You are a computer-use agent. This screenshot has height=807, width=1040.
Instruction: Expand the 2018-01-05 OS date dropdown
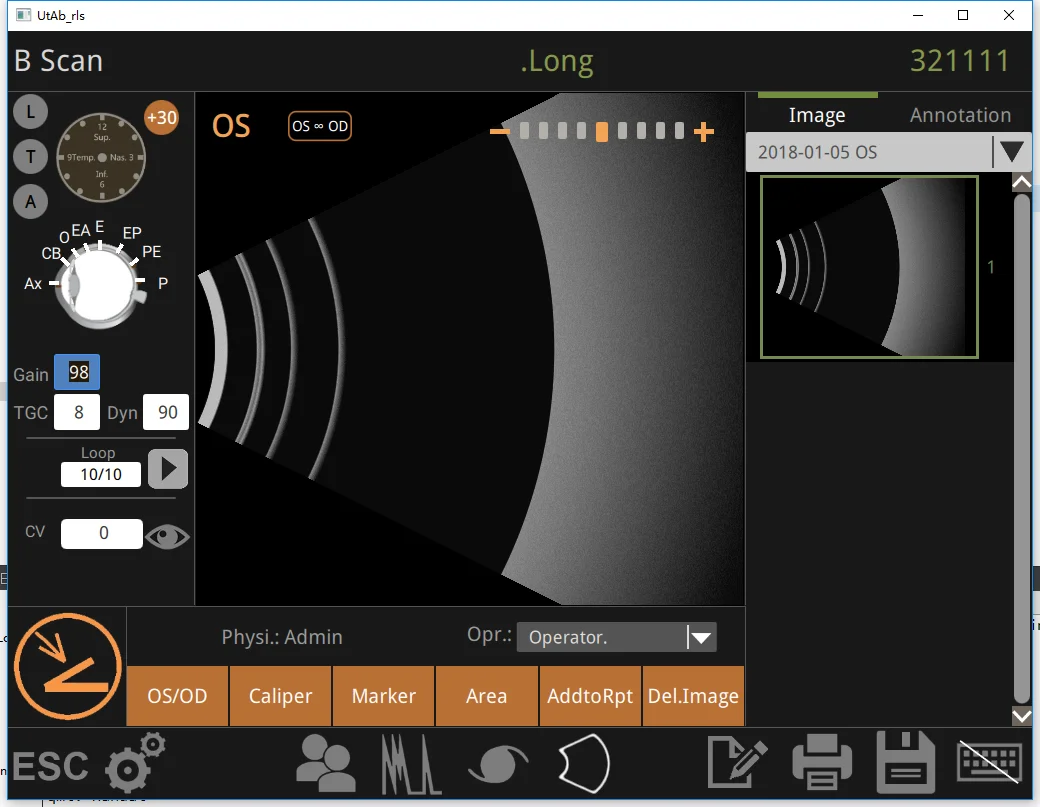click(1012, 152)
